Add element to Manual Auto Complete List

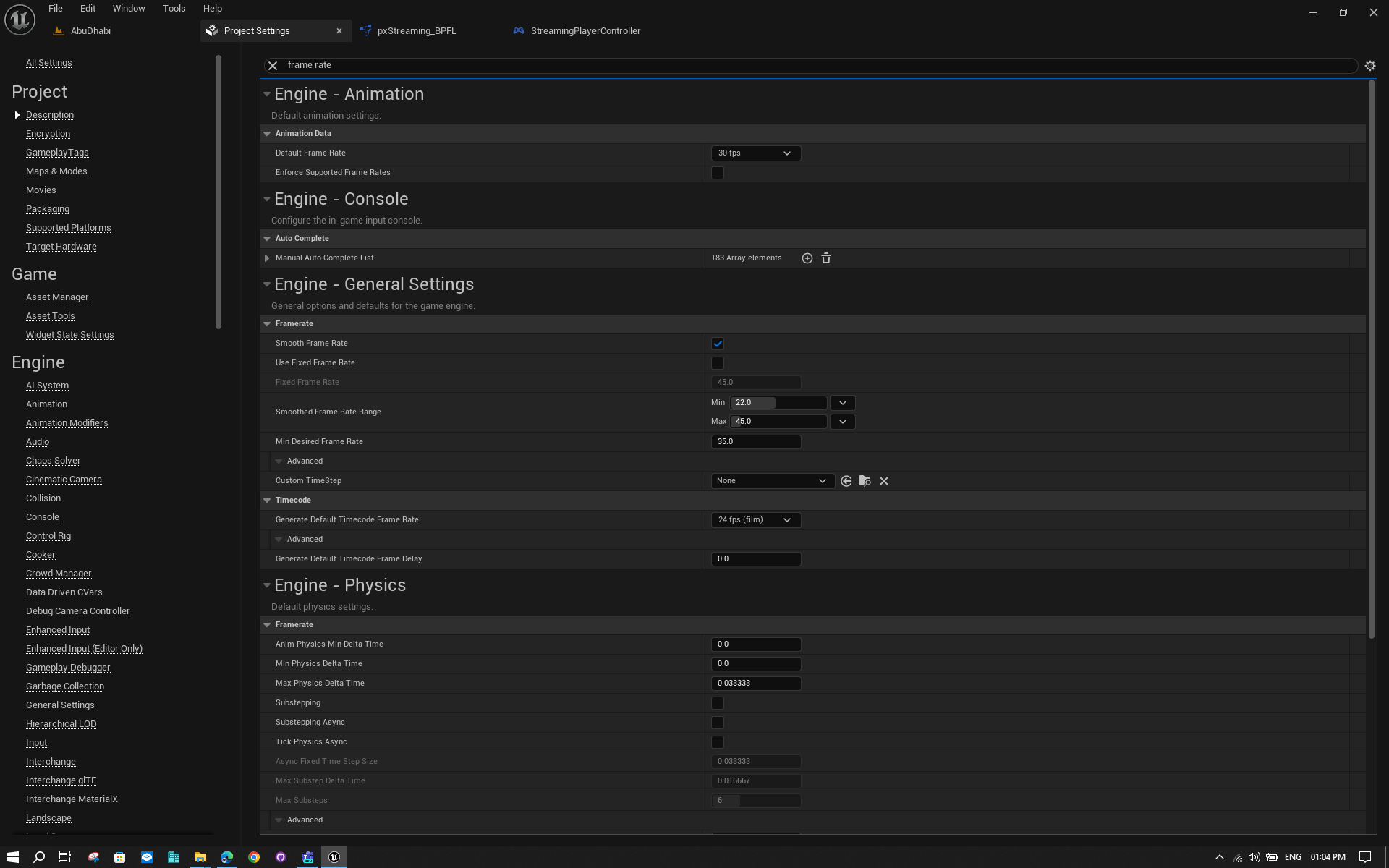(x=807, y=258)
